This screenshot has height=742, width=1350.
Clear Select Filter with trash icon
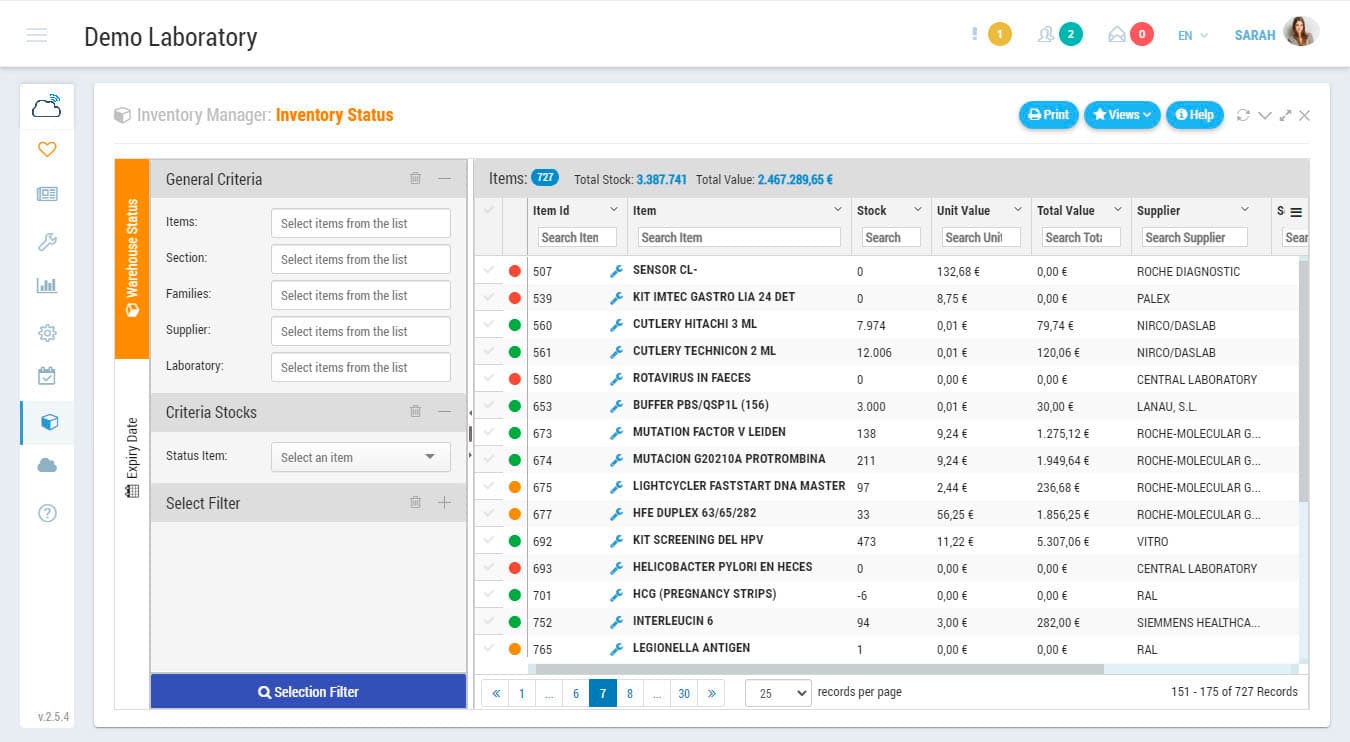click(415, 502)
